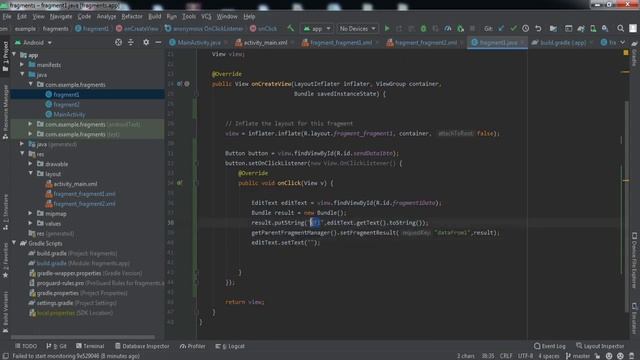The width and height of the screenshot is (640, 360).
Task: Switch to activity_main.xml editor tab
Action: coord(264,42)
